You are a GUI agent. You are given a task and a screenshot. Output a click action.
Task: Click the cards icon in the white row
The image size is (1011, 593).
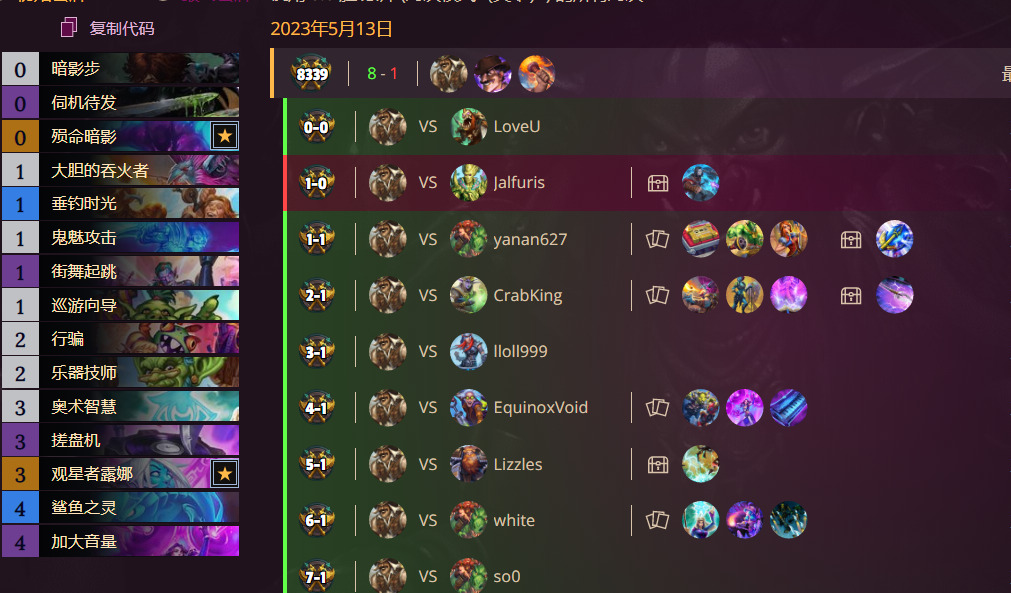click(657, 520)
